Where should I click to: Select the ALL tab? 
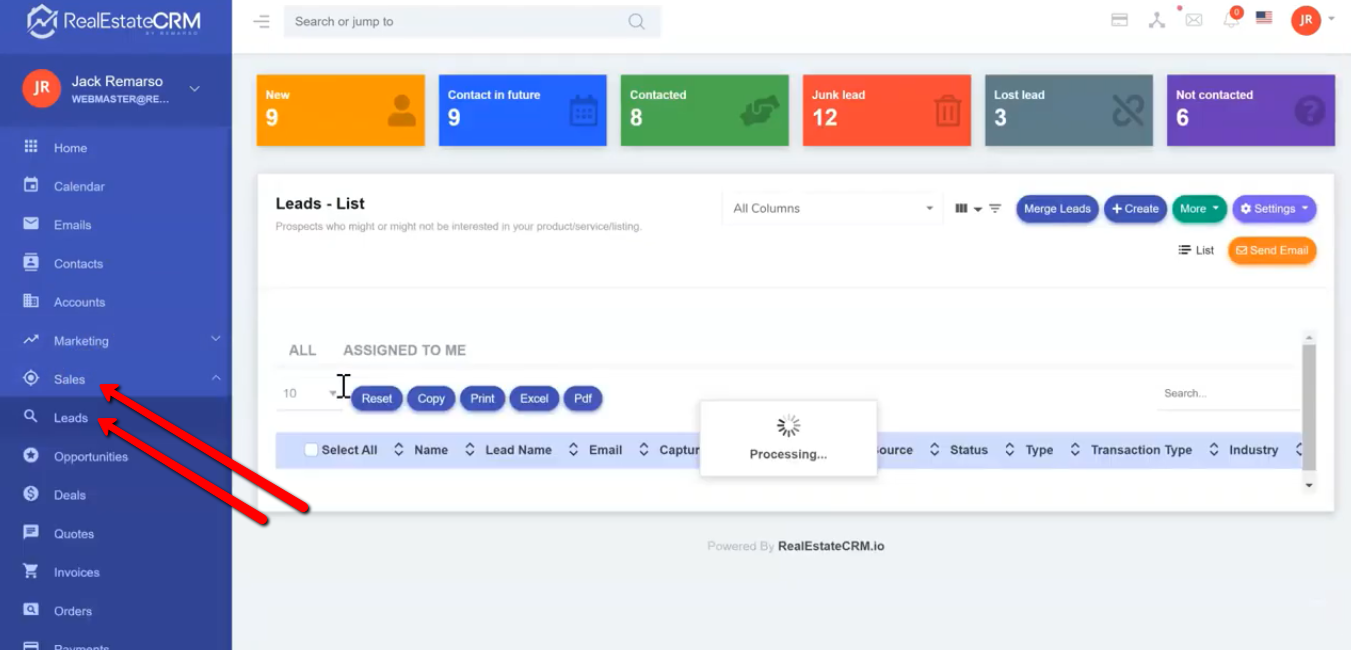(302, 350)
